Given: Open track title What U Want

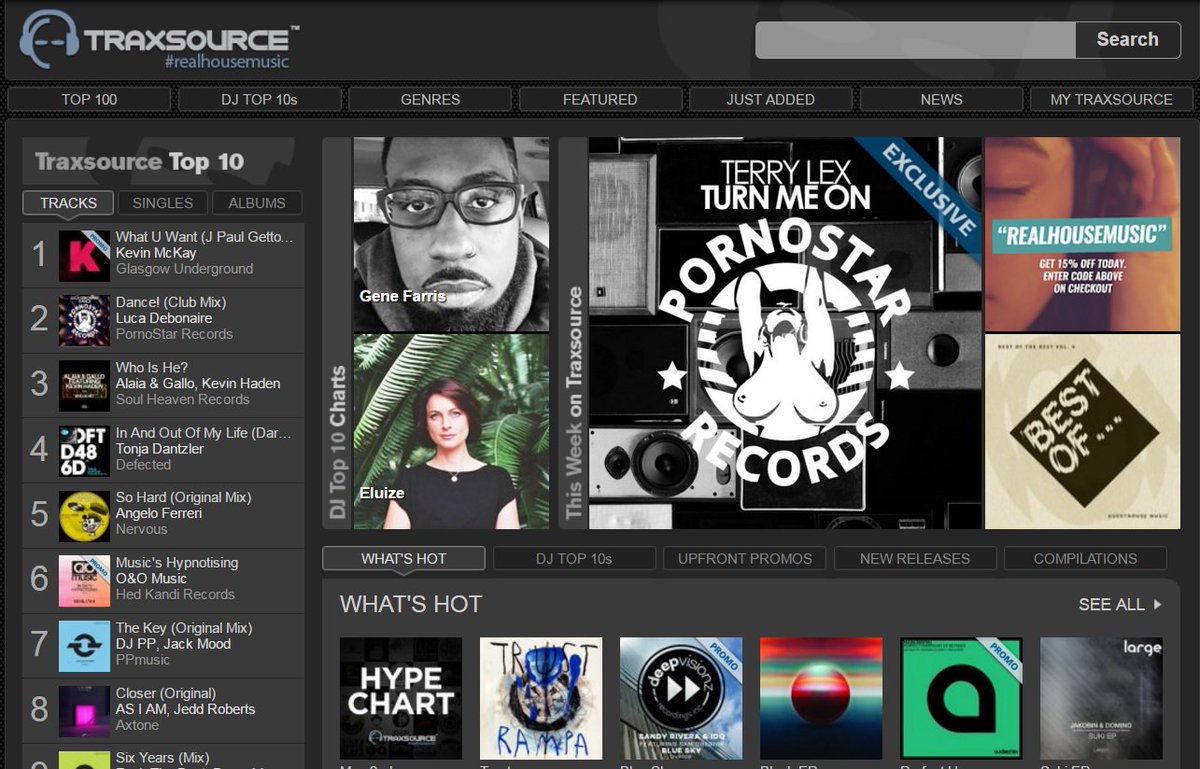Looking at the screenshot, I should (x=205, y=237).
